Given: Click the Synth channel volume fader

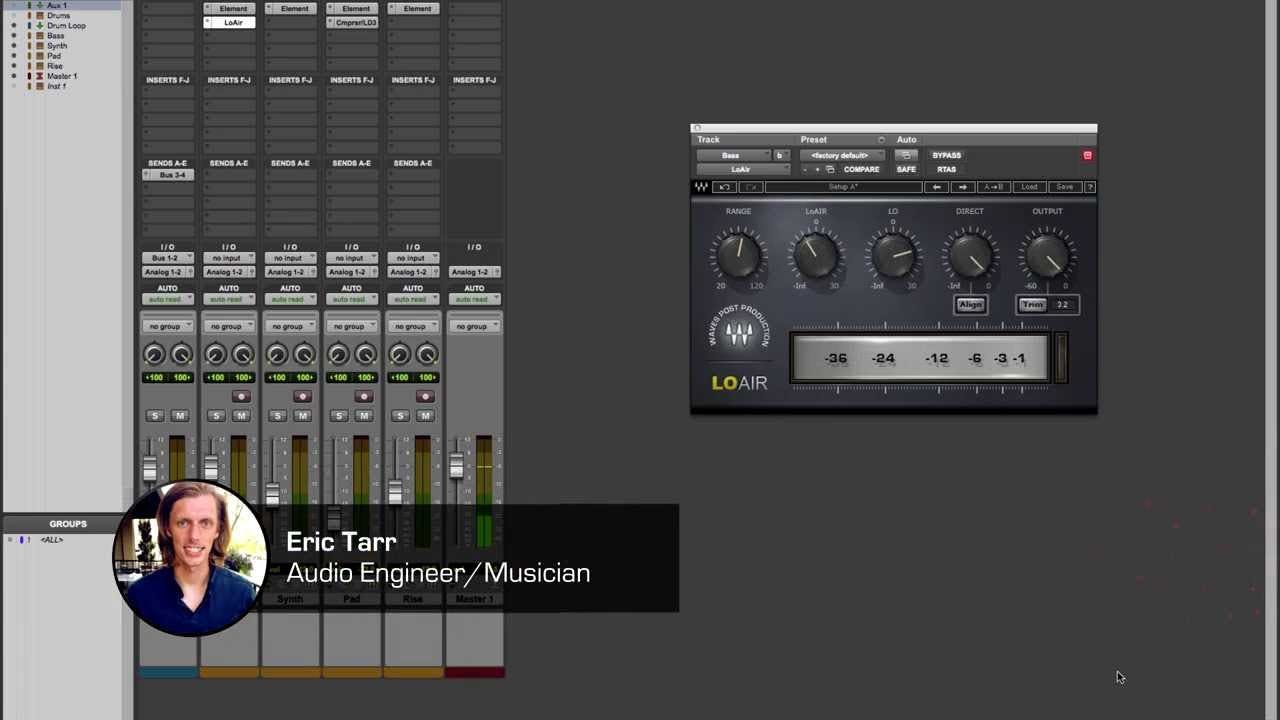Looking at the screenshot, I should click(x=272, y=494).
